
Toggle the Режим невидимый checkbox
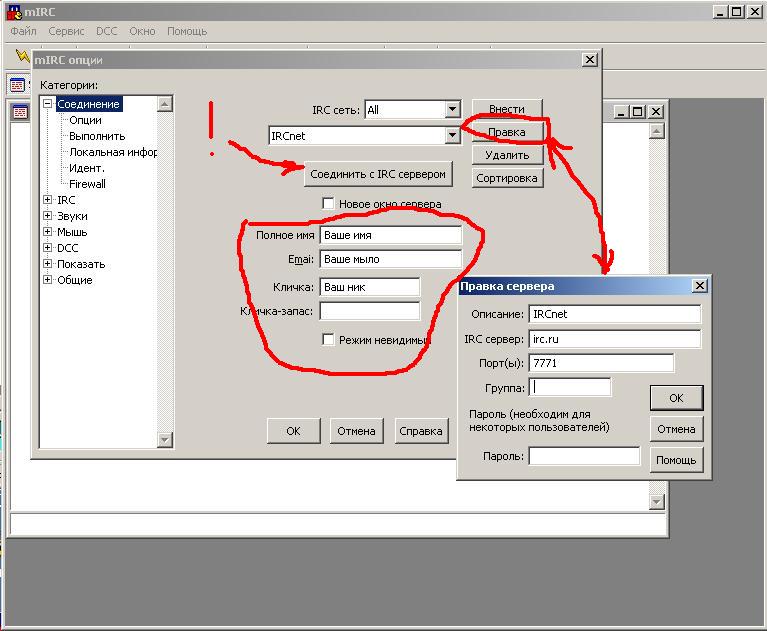point(328,340)
